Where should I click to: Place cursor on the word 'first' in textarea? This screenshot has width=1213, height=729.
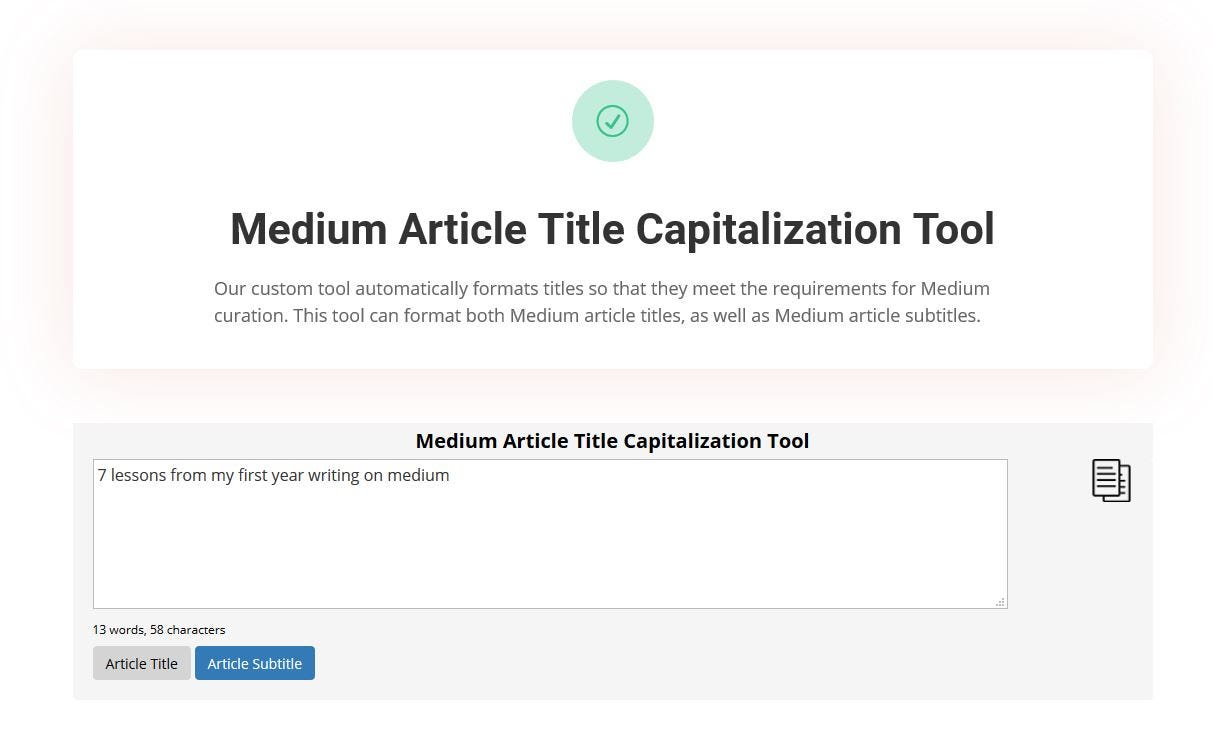click(x=253, y=475)
